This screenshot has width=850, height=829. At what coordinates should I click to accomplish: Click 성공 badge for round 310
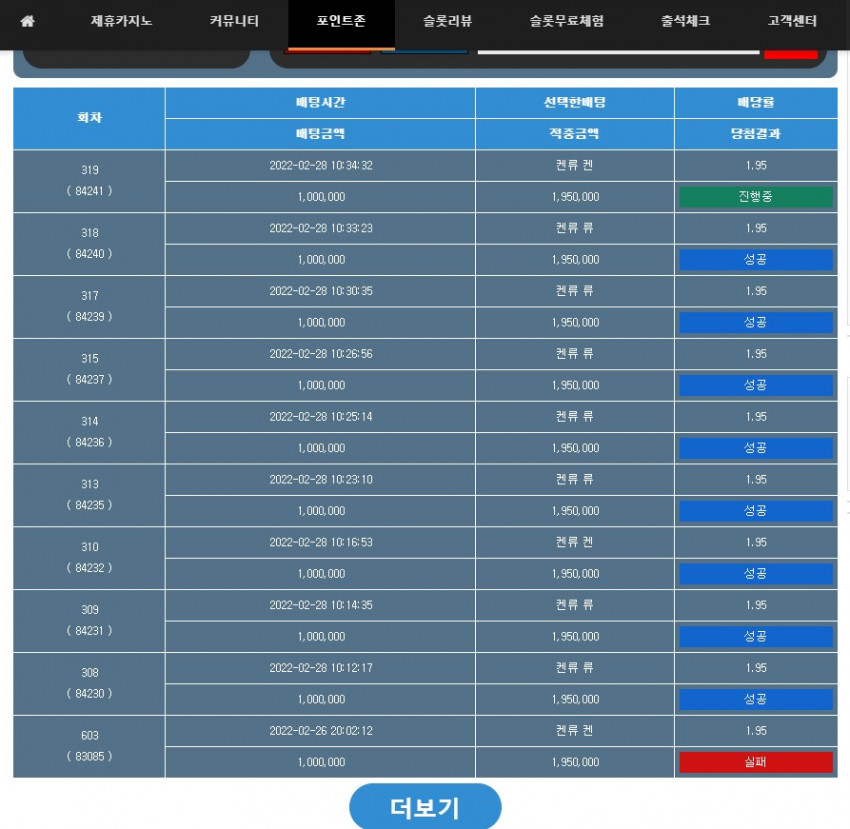pyautogui.click(x=756, y=574)
